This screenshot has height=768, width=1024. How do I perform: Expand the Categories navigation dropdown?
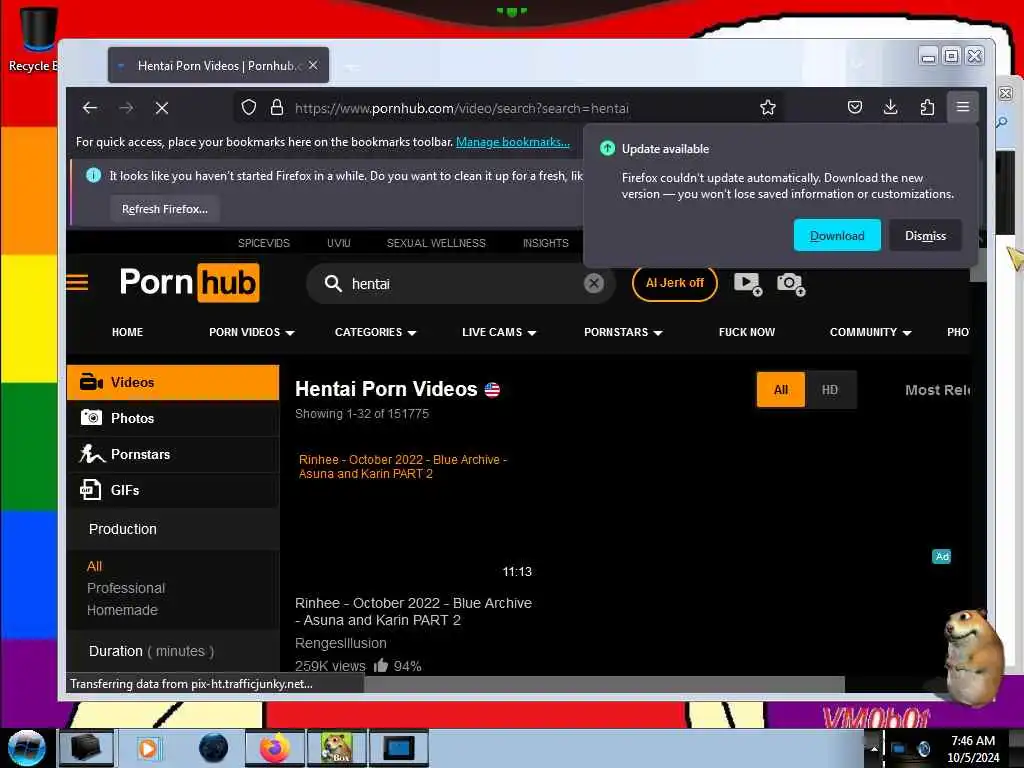pos(376,332)
